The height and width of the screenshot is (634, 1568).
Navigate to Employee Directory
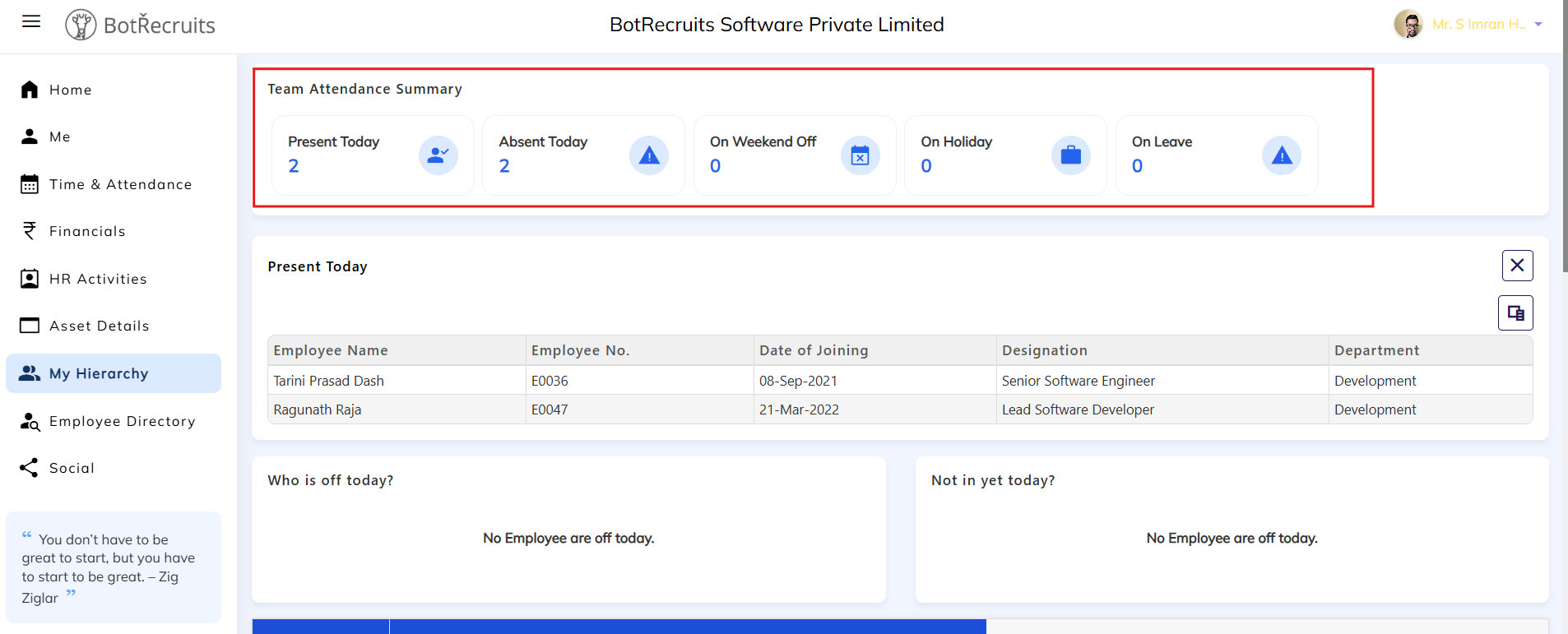coord(122,421)
